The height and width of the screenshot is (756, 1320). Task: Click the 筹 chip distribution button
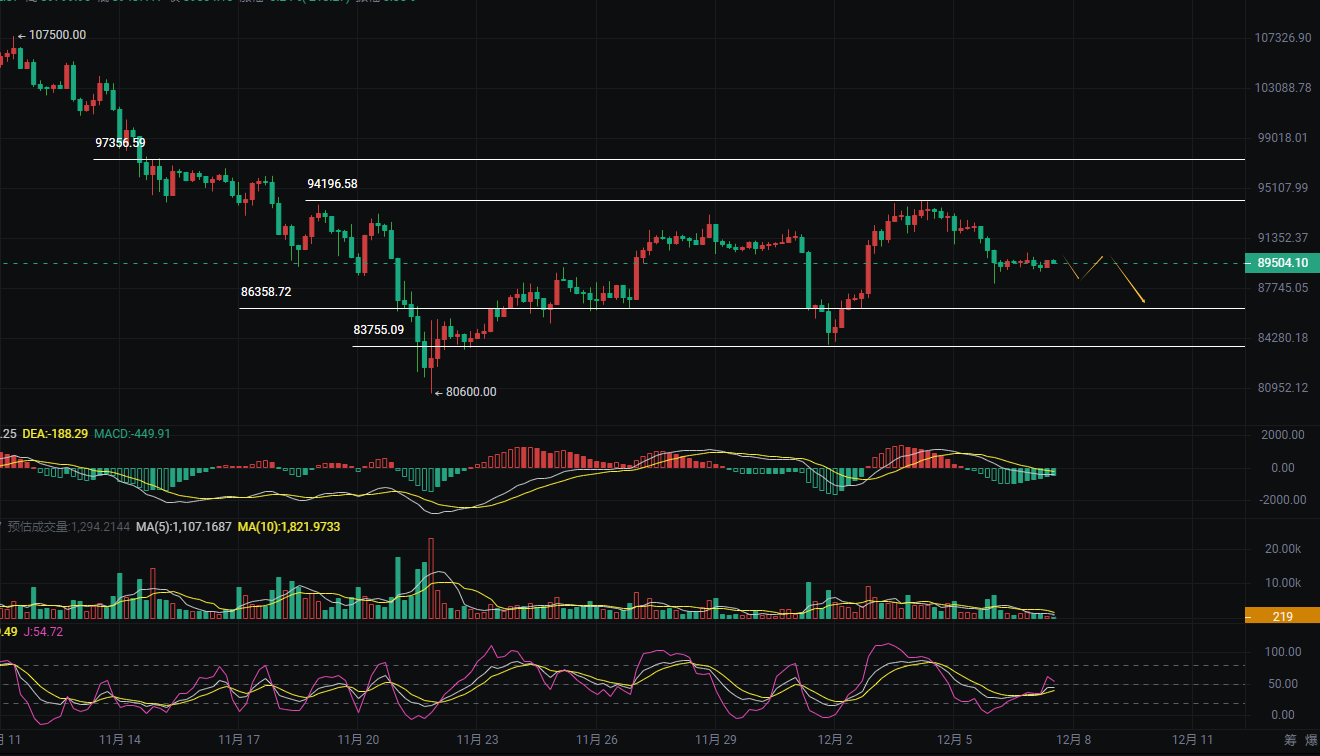[1290, 740]
